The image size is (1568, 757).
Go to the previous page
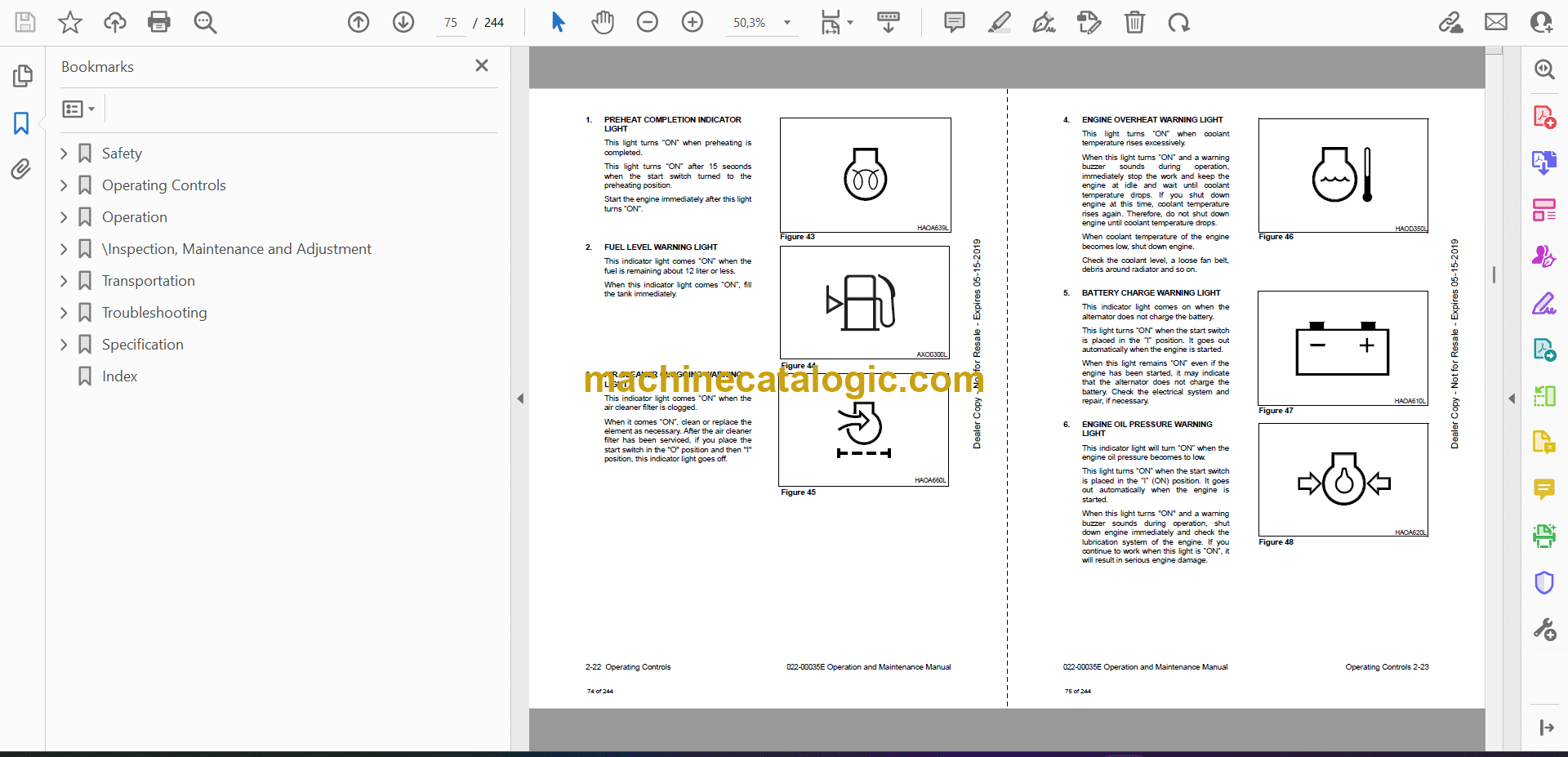(x=359, y=22)
